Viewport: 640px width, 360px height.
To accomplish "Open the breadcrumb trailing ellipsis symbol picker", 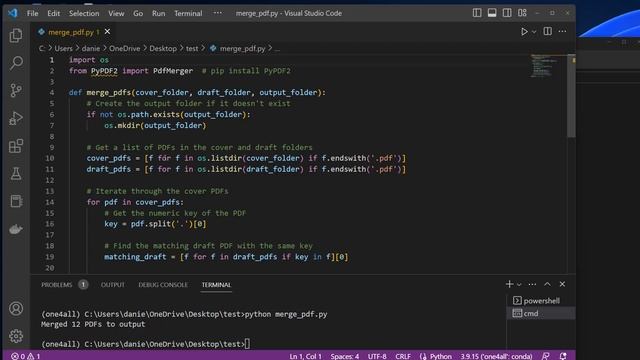I will click(278, 49).
